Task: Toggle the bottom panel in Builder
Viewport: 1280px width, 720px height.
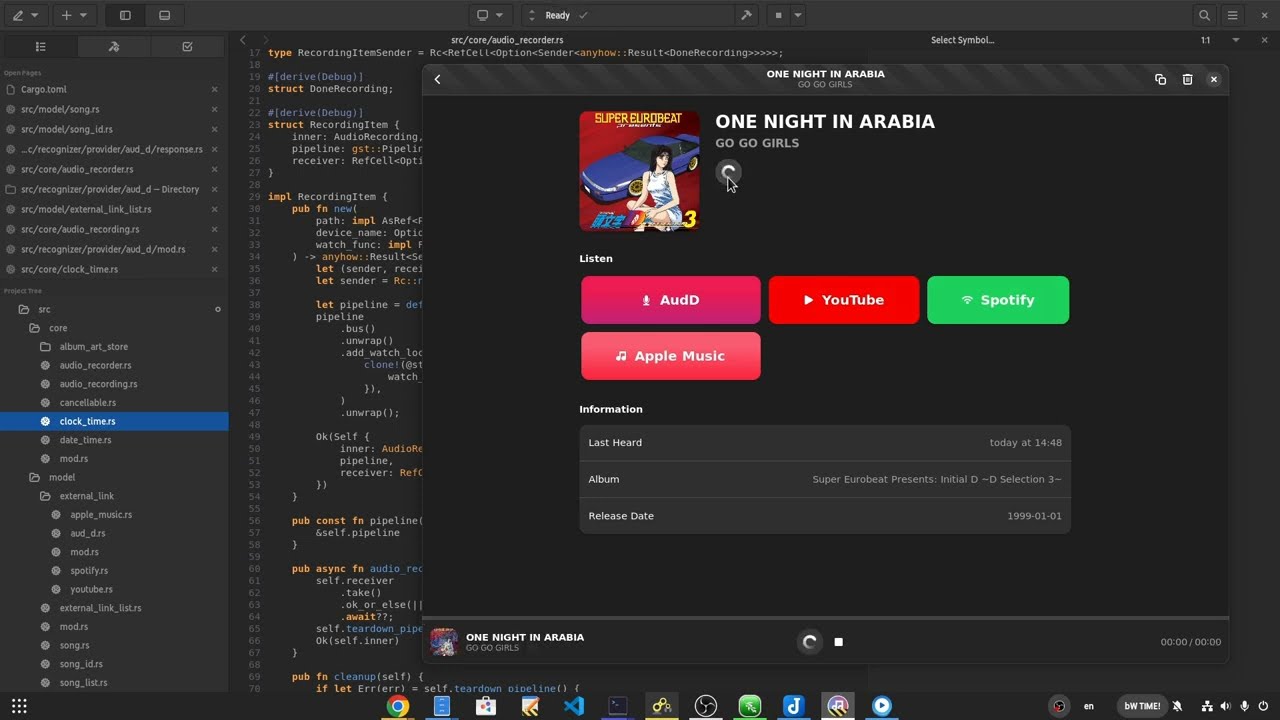Action: (x=165, y=15)
